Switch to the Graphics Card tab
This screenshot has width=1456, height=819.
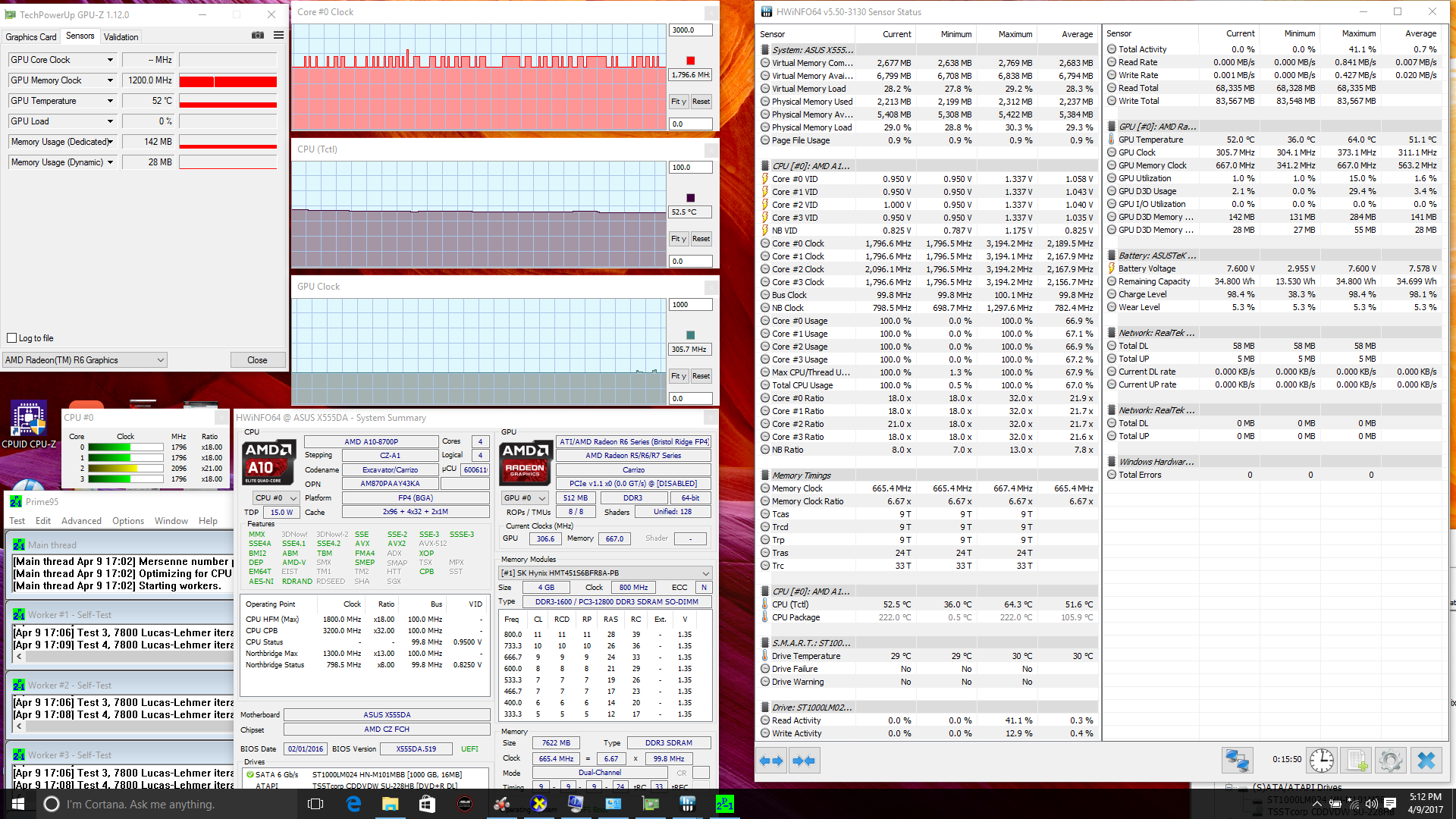(31, 37)
